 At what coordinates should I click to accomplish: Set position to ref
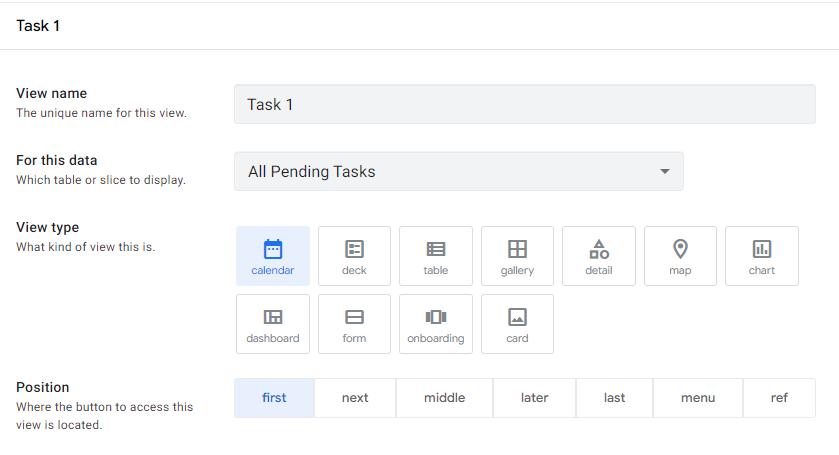point(779,398)
